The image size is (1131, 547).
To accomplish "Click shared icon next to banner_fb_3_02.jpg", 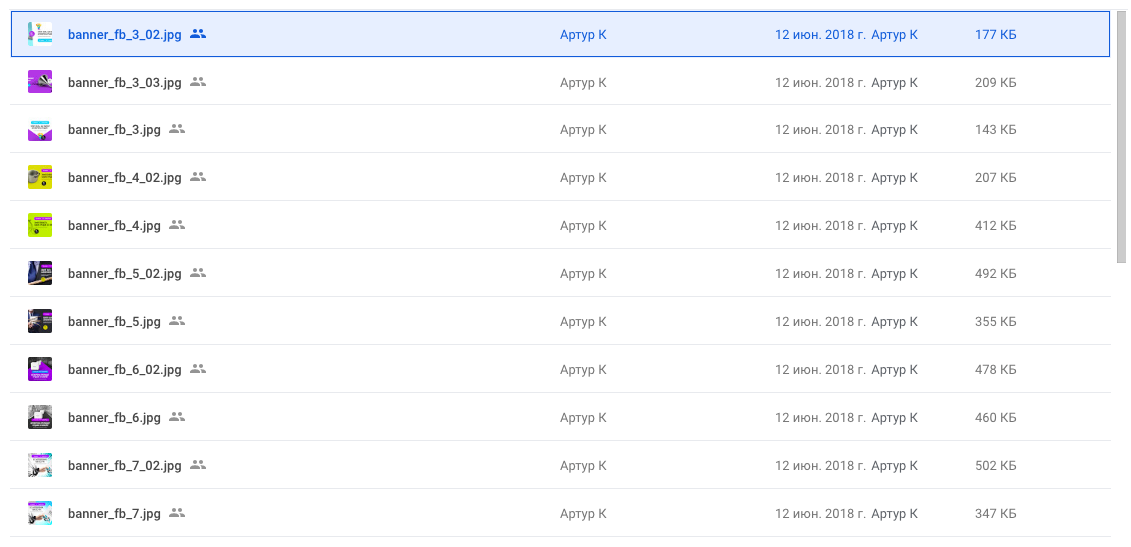I will 198,33.
